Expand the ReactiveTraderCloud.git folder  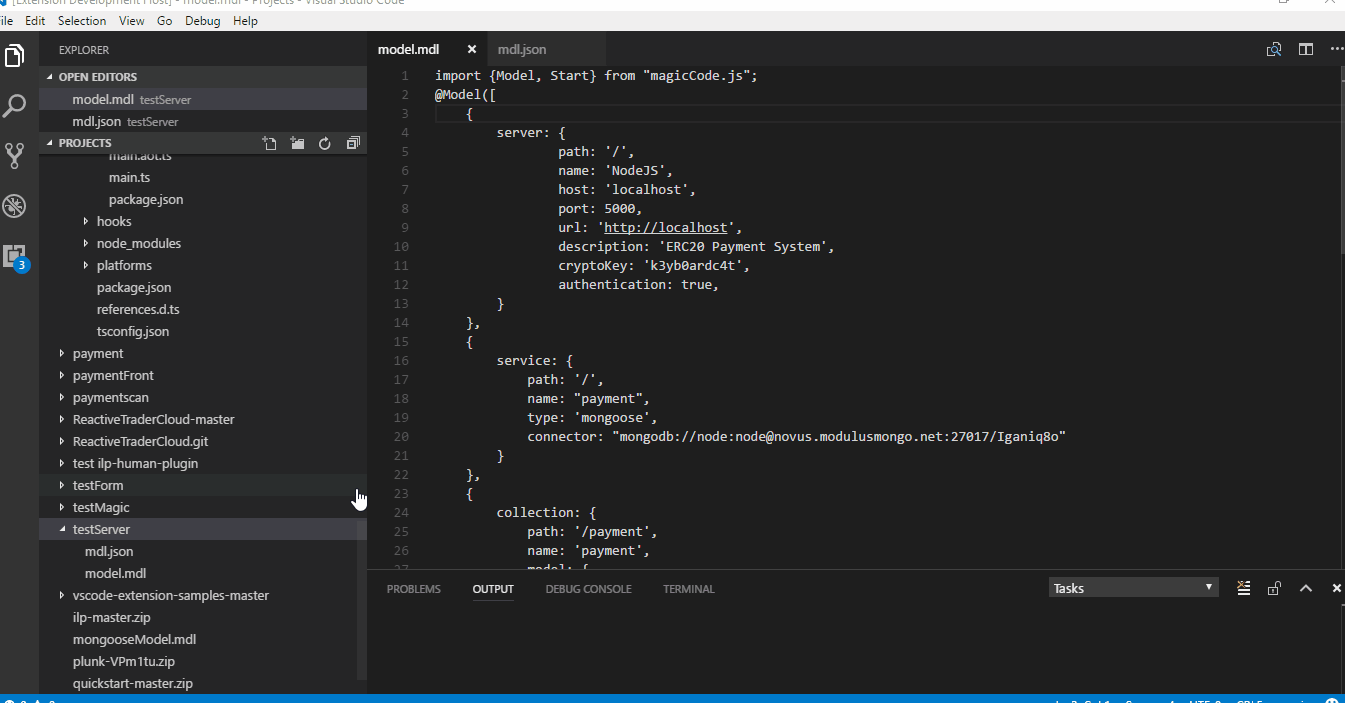203,441
